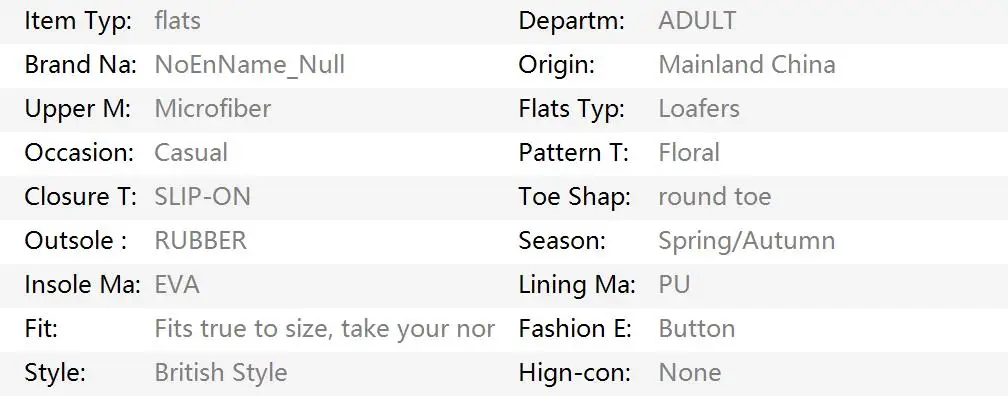Click the Loafers flats type value
Viewport: 1008px width, 396px height.
point(699,109)
